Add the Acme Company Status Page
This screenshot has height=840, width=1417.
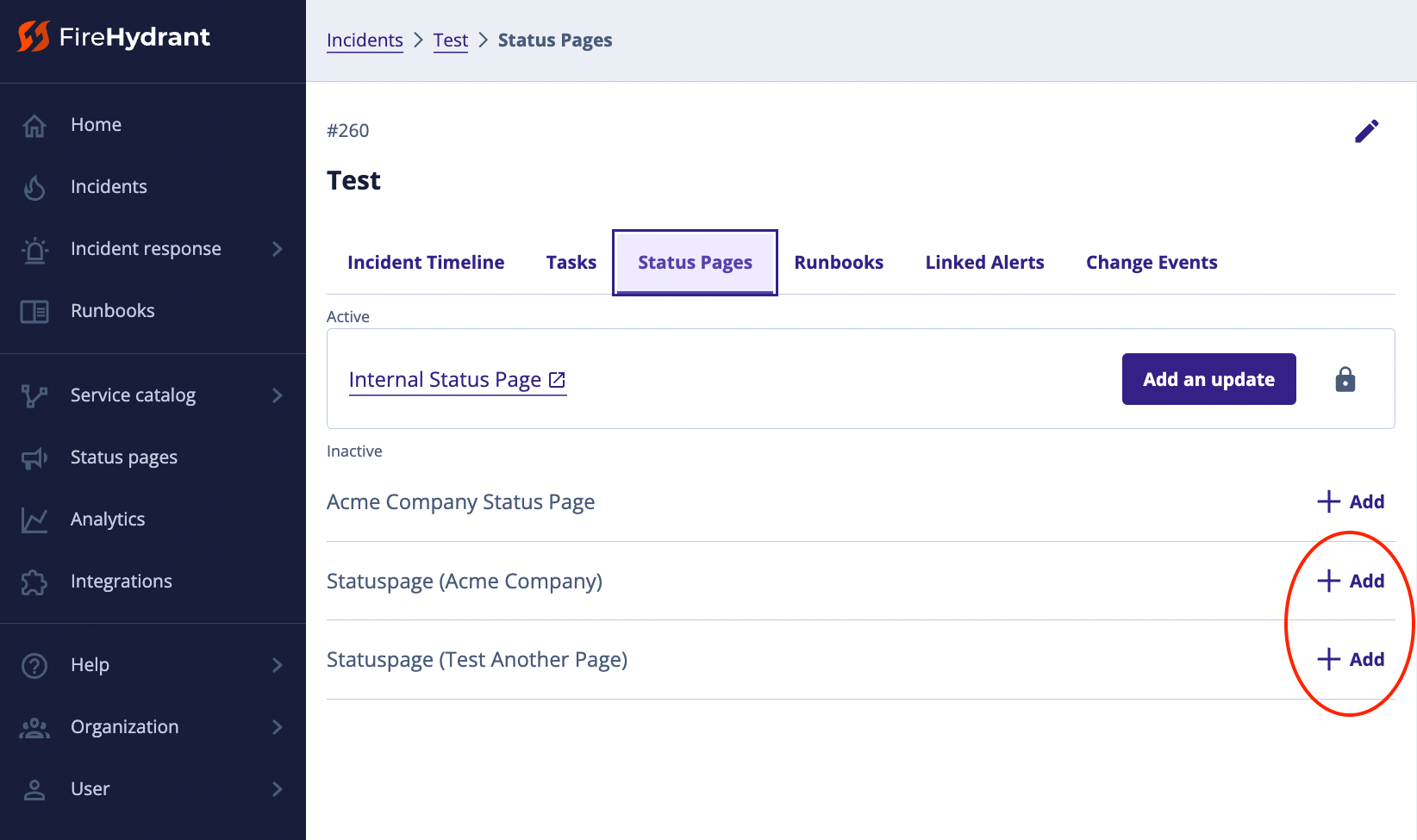tap(1351, 501)
